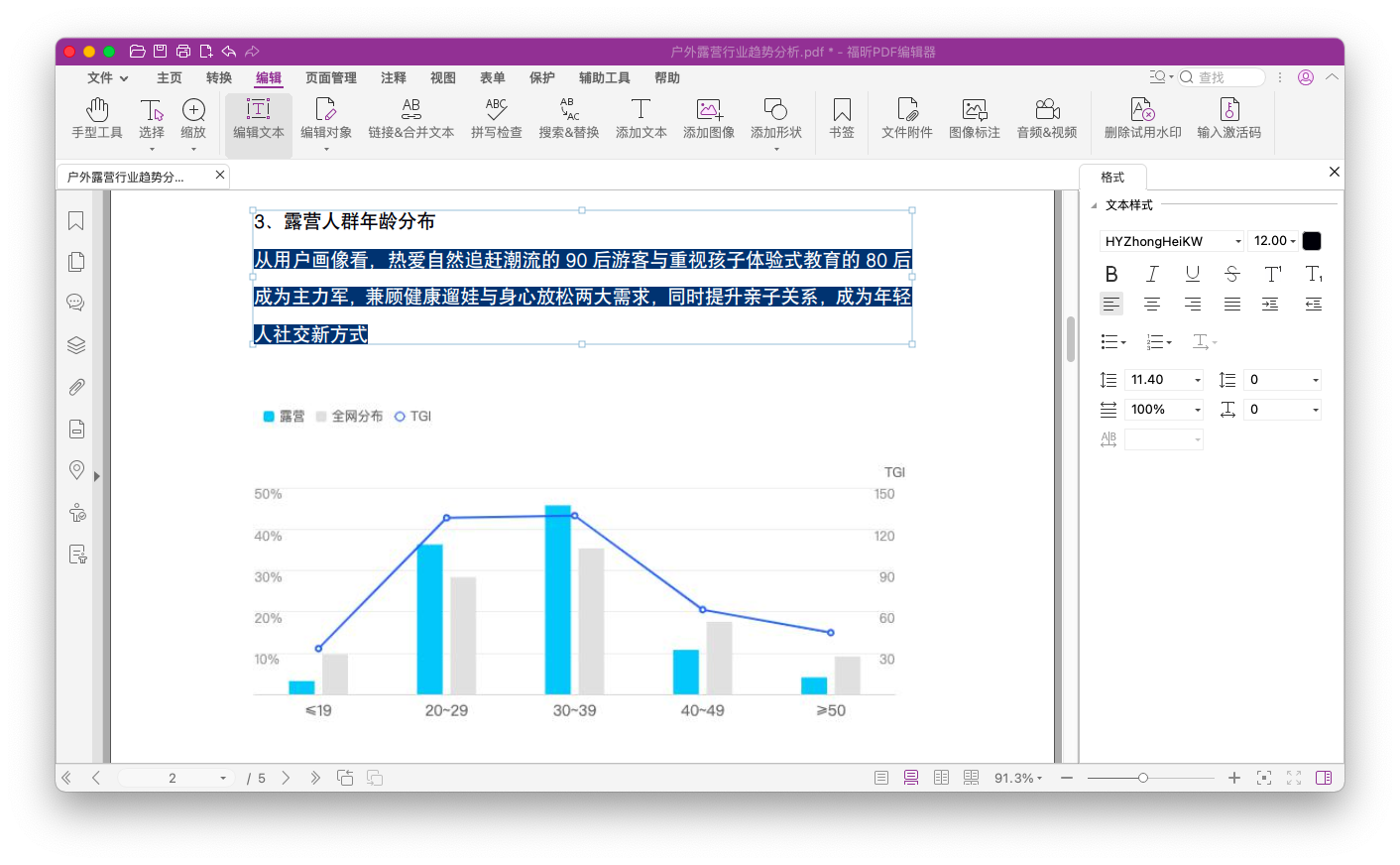Select the 添加图像 (Add Image) tool
The height and width of the screenshot is (865, 1400).
coord(708,117)
